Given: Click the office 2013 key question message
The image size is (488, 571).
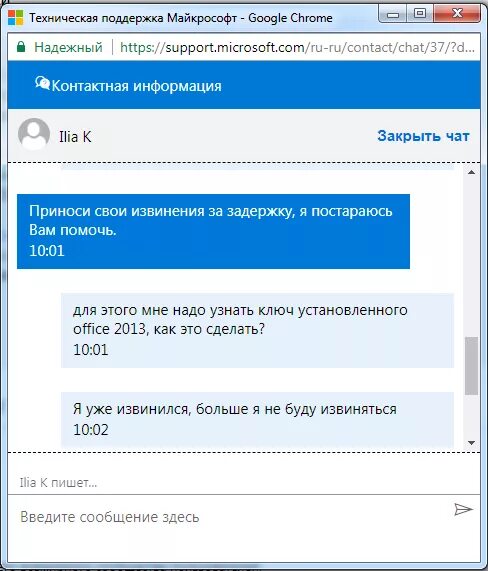Looking at the screenshot, I should (257, 330).
